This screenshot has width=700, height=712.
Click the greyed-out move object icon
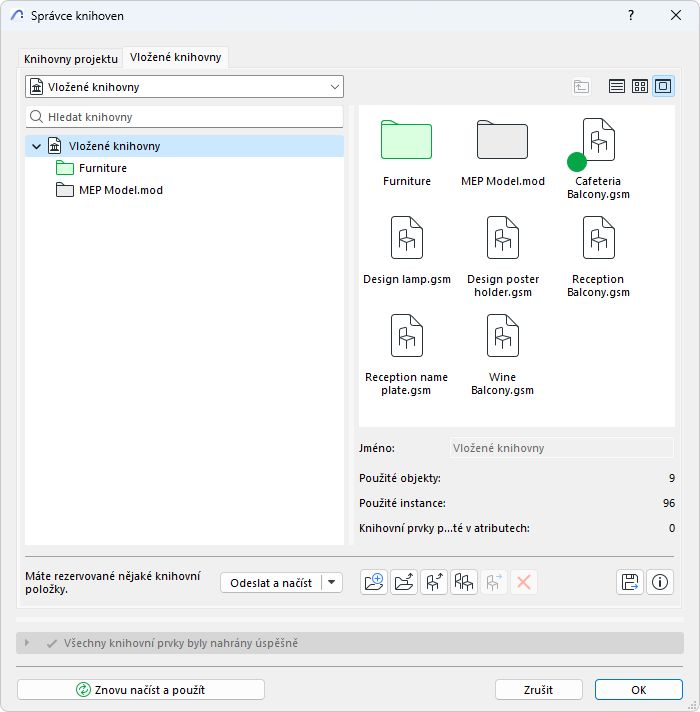493,582
